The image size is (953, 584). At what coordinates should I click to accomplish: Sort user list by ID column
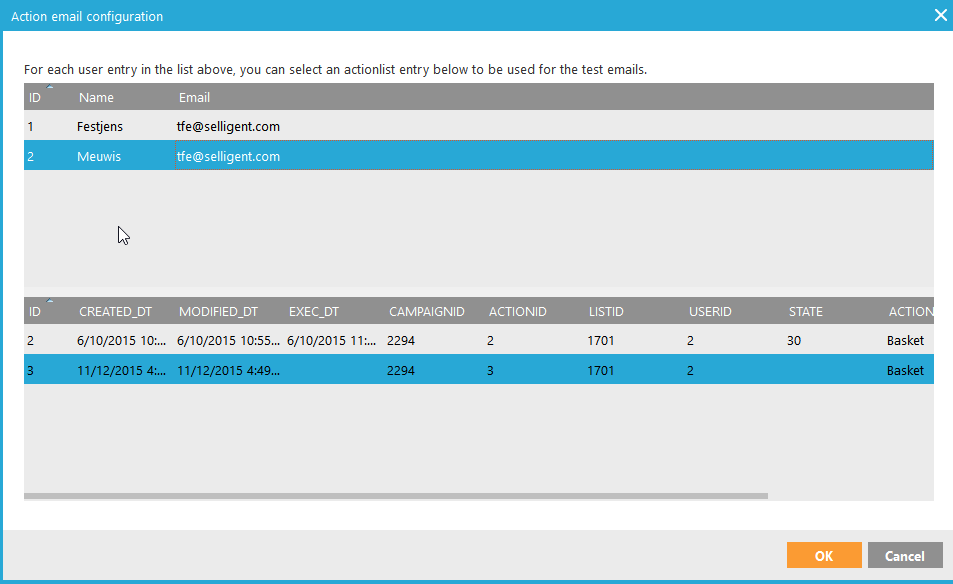coord(35,98)
